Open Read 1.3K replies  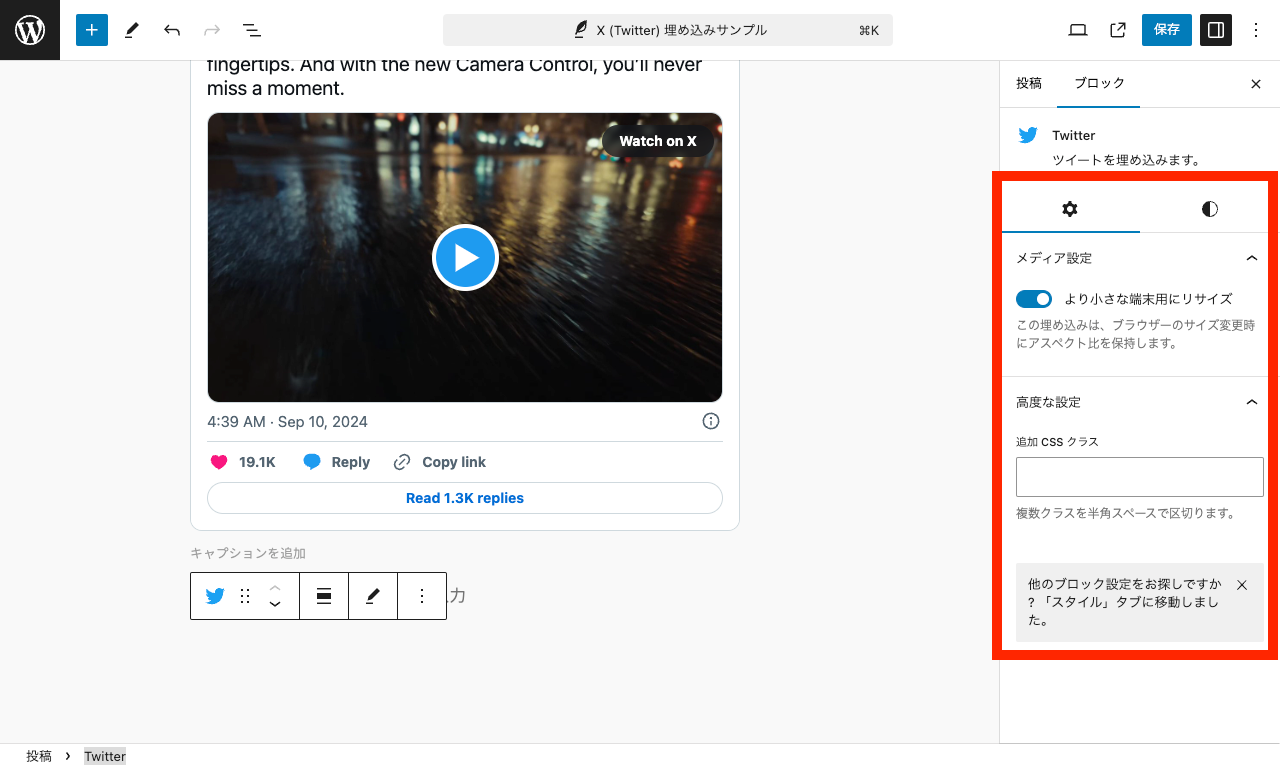(465, 498)
